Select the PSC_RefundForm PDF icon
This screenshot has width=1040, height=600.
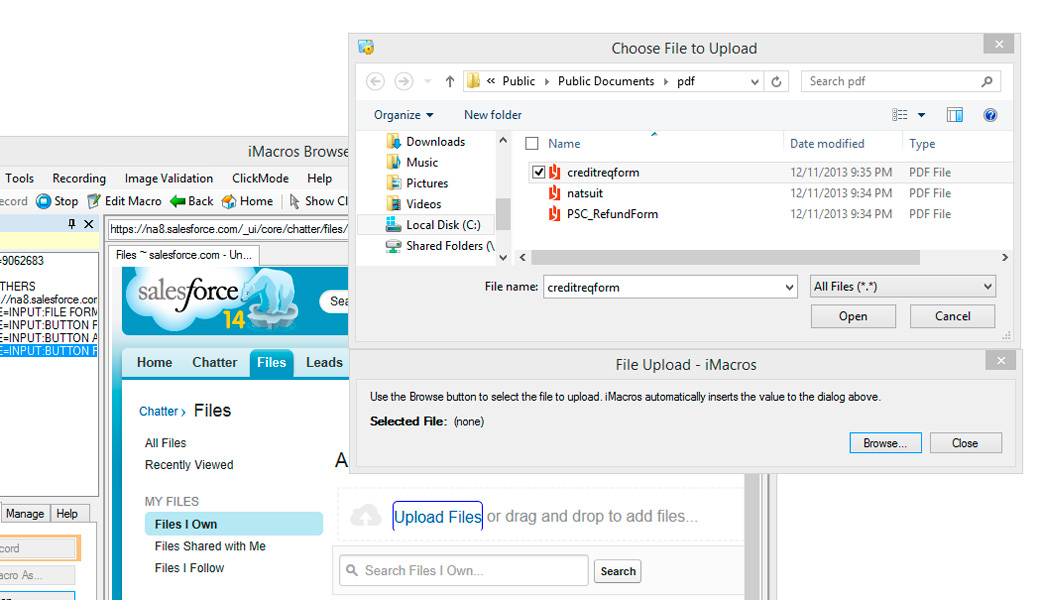click(554, 214)
